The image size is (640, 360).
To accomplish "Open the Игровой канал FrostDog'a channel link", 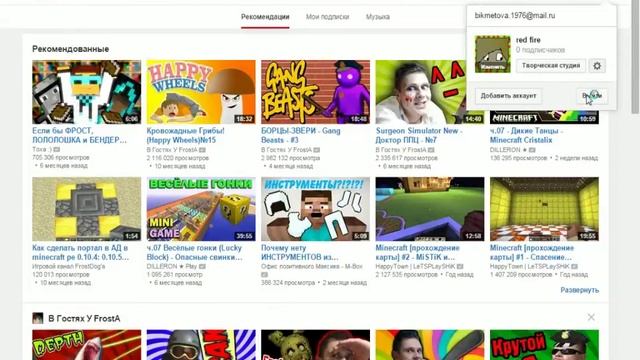I will pos(69,267).
